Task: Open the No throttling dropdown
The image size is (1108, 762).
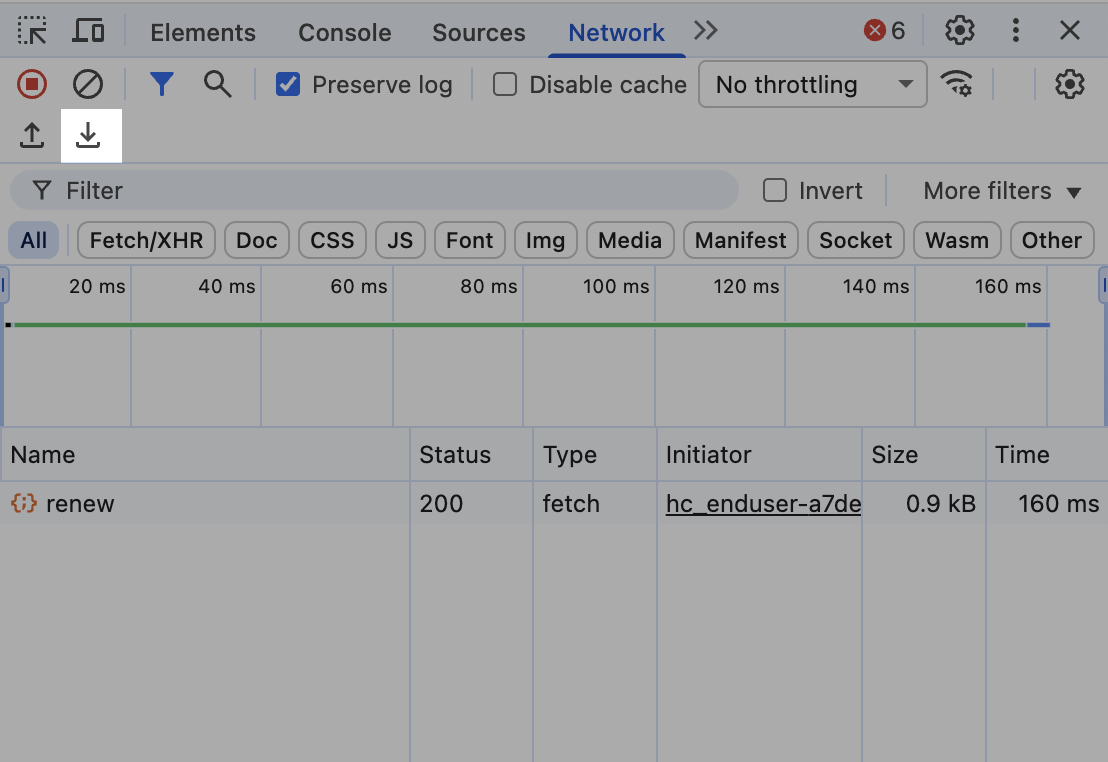Action: point(813,84)
